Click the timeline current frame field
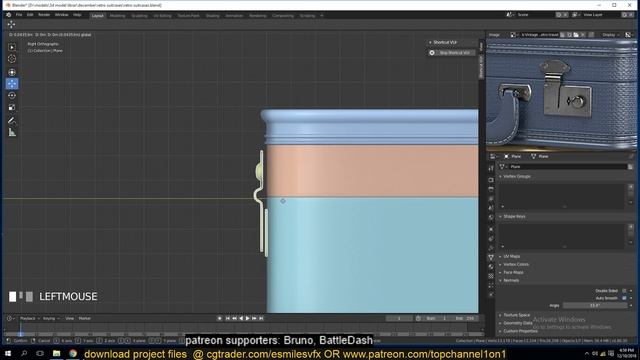Image resolution: width=640 pixels, height=360 pixels. (399, 318)
